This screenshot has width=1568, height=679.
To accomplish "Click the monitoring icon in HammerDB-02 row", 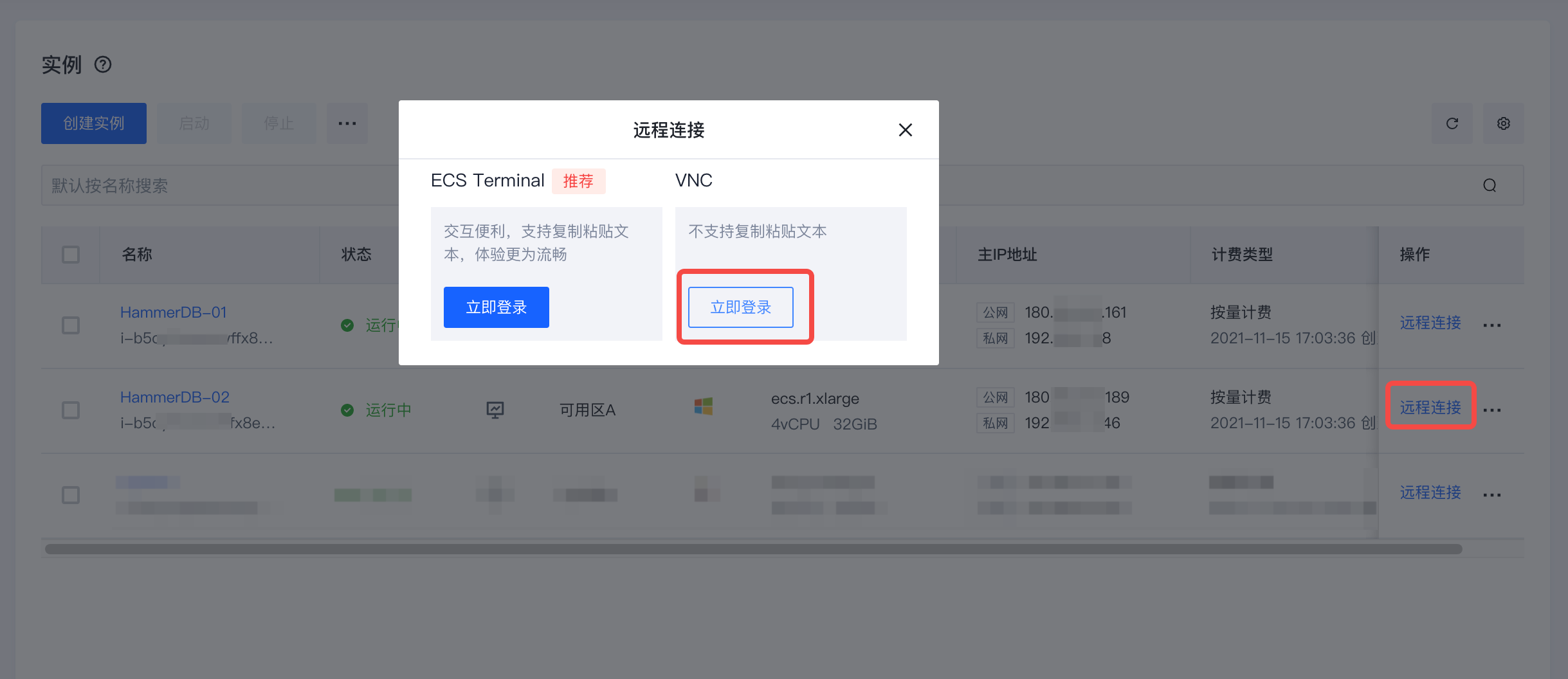I will click(495, 410).
